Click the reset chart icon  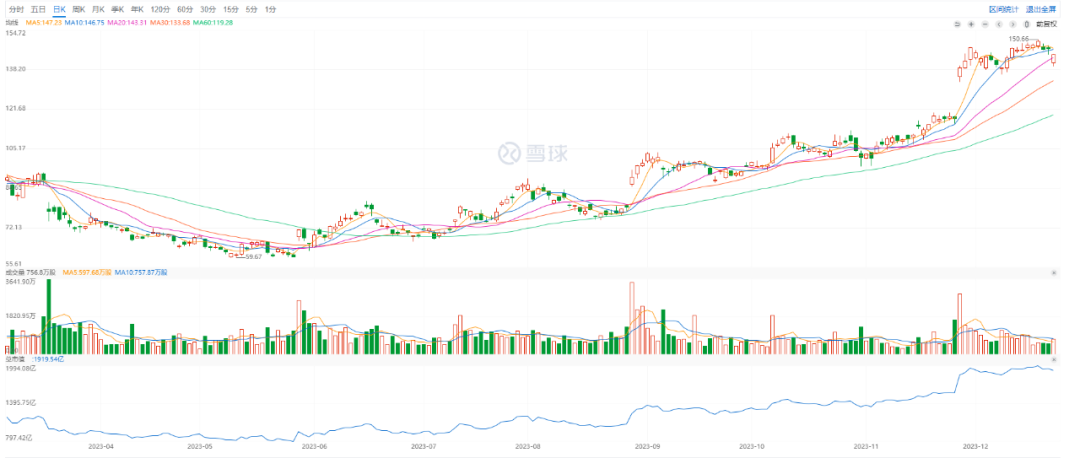[956, 22]
